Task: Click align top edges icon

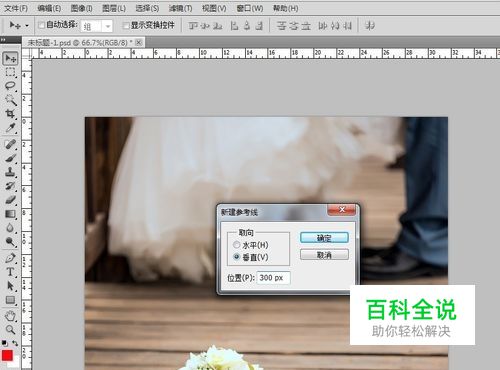Action: pos(193,26)
